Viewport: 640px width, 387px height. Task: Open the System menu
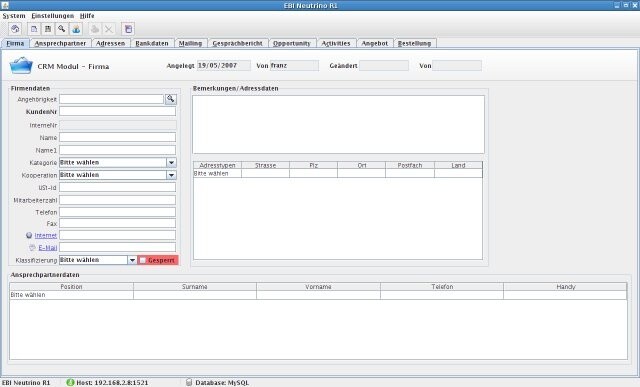tap(13, 16)
